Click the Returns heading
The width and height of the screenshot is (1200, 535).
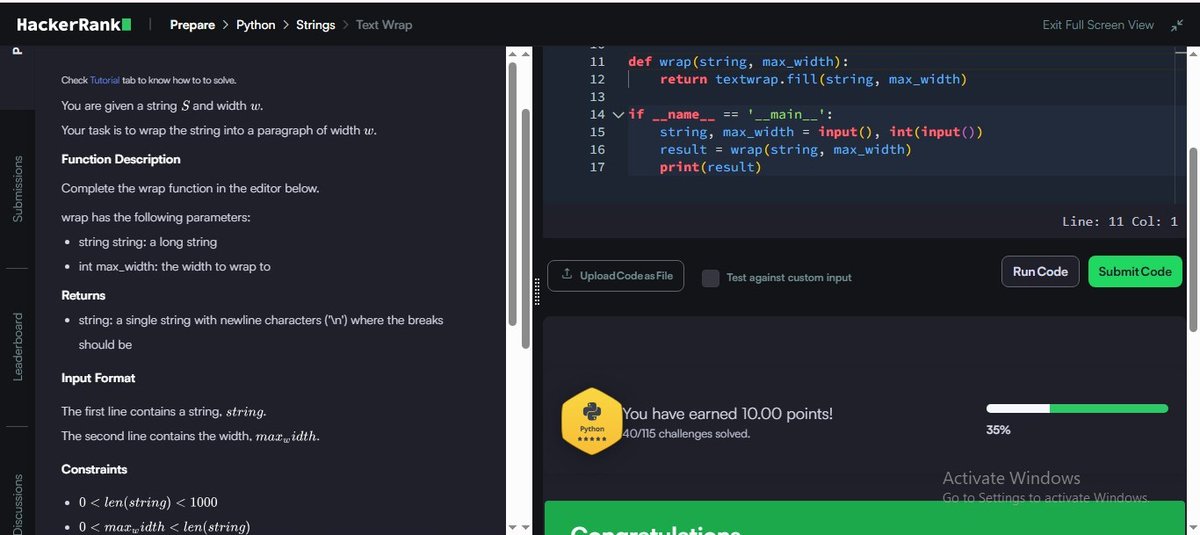pos(83,295)
